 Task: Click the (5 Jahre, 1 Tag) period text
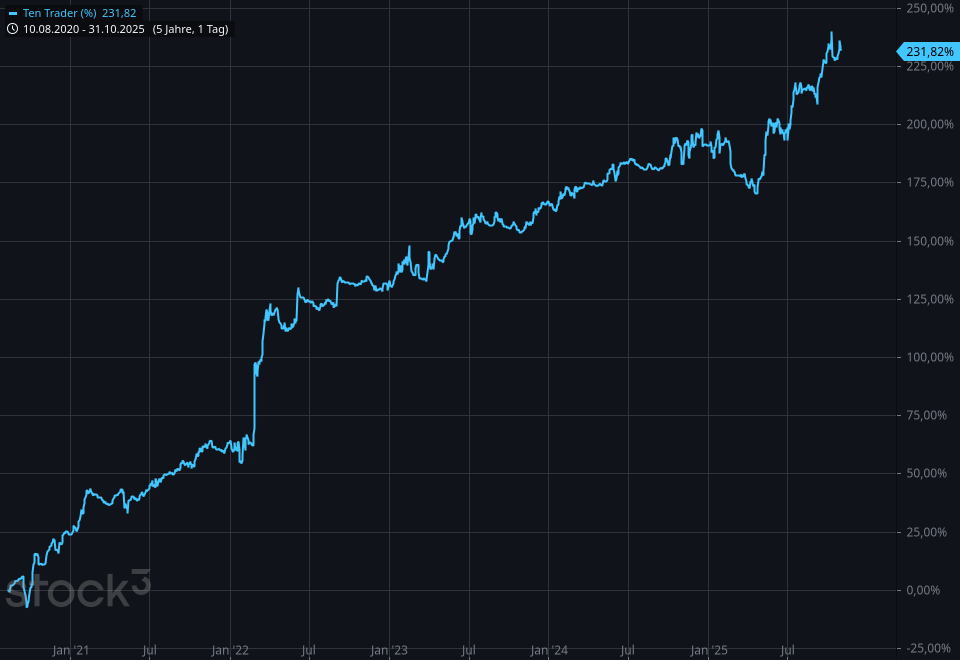[190, 29]
